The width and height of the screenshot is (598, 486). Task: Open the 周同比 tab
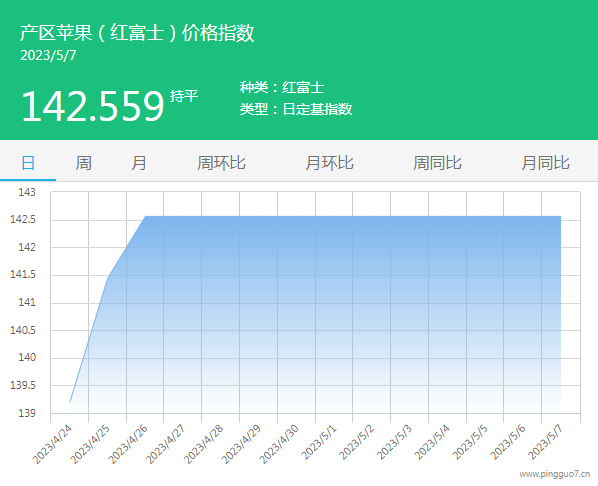[x=437, y=163]
